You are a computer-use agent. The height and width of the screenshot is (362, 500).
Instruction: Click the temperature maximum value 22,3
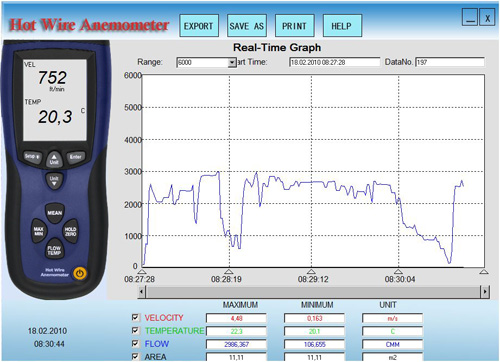pos(236,331)
